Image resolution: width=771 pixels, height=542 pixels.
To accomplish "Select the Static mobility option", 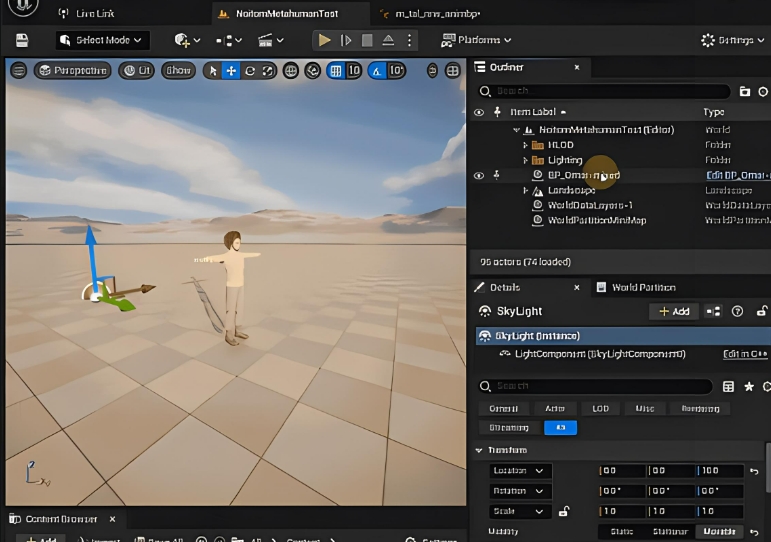I will coord(620,531).
